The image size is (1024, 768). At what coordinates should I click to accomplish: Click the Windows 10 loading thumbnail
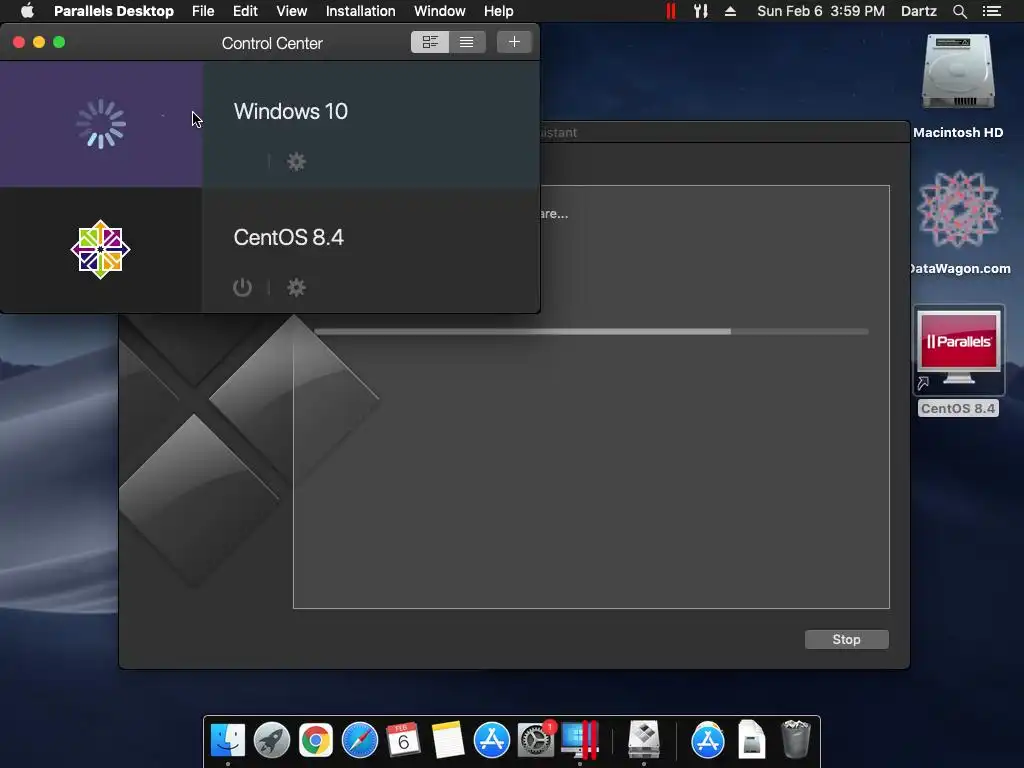tap(101, 124)
